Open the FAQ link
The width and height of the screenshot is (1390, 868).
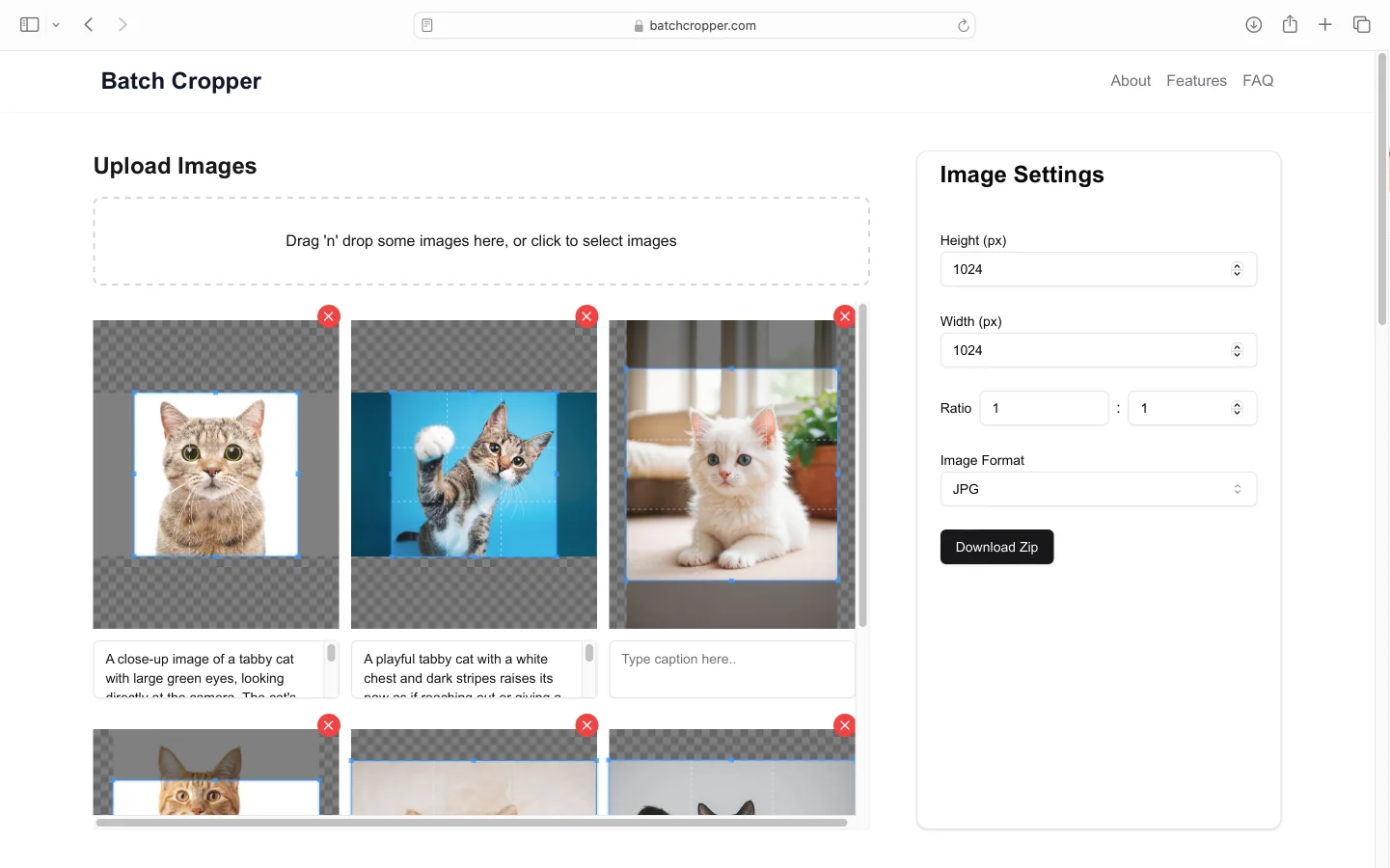(1258, 80)
